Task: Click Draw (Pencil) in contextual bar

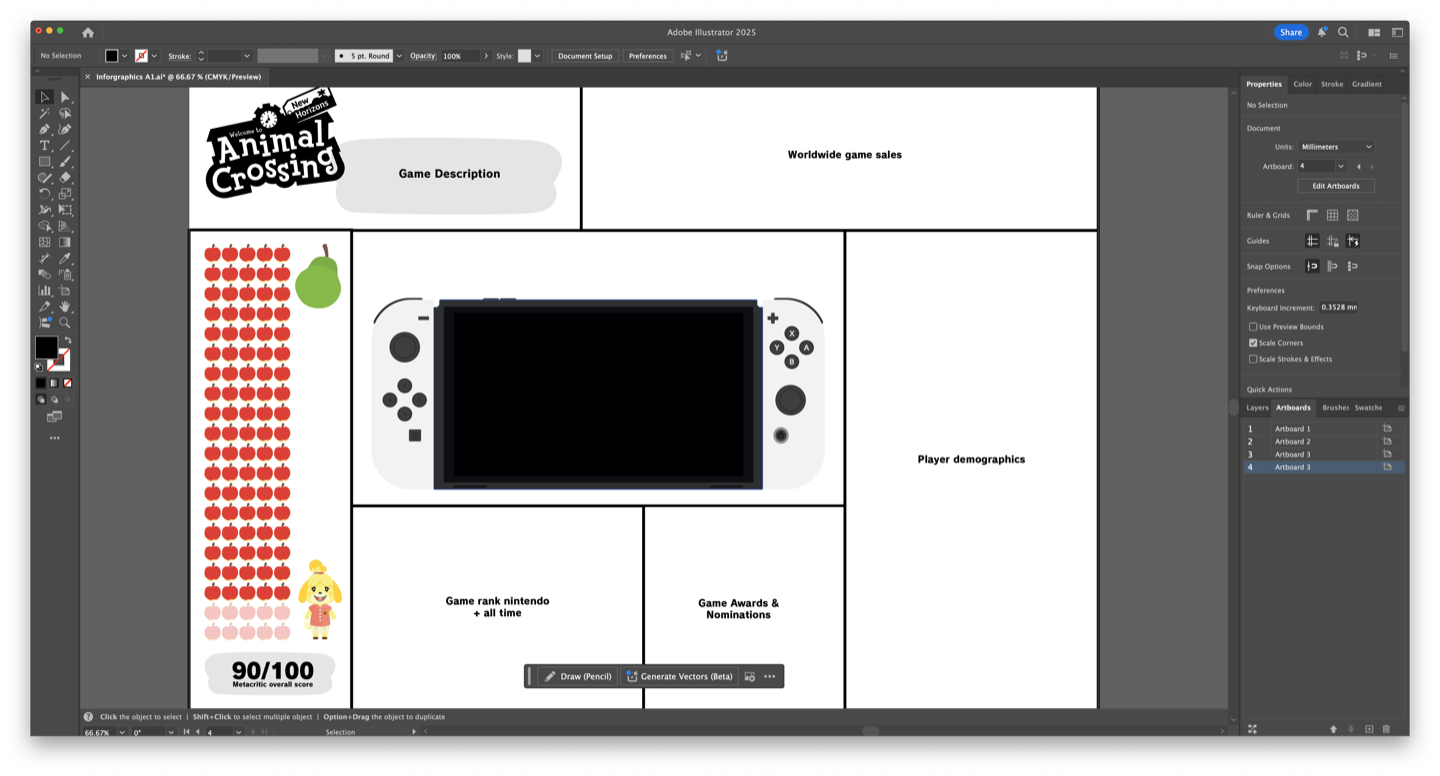Action: coord(578,677)
